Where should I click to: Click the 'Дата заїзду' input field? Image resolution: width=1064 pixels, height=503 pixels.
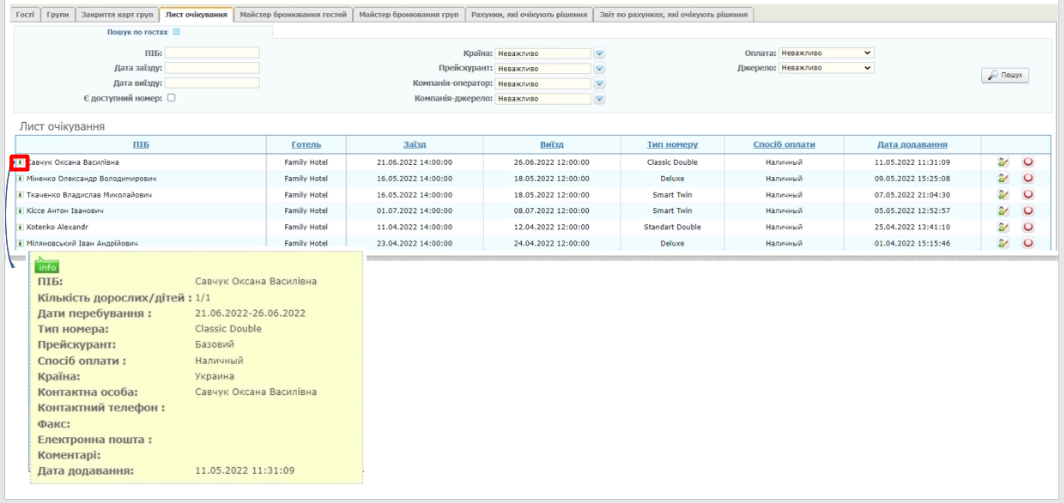pyautogui.click(x=212, y=68)
